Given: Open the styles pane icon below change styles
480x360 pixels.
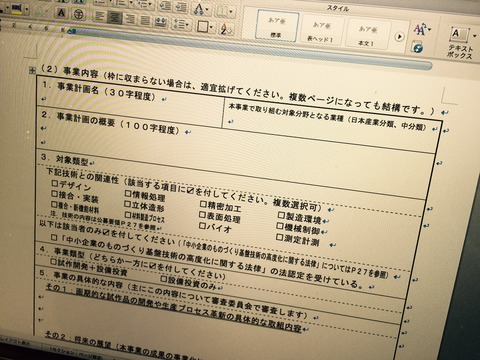Looking at the screenshot, I should pyautogui.click(x=417, y=48).
